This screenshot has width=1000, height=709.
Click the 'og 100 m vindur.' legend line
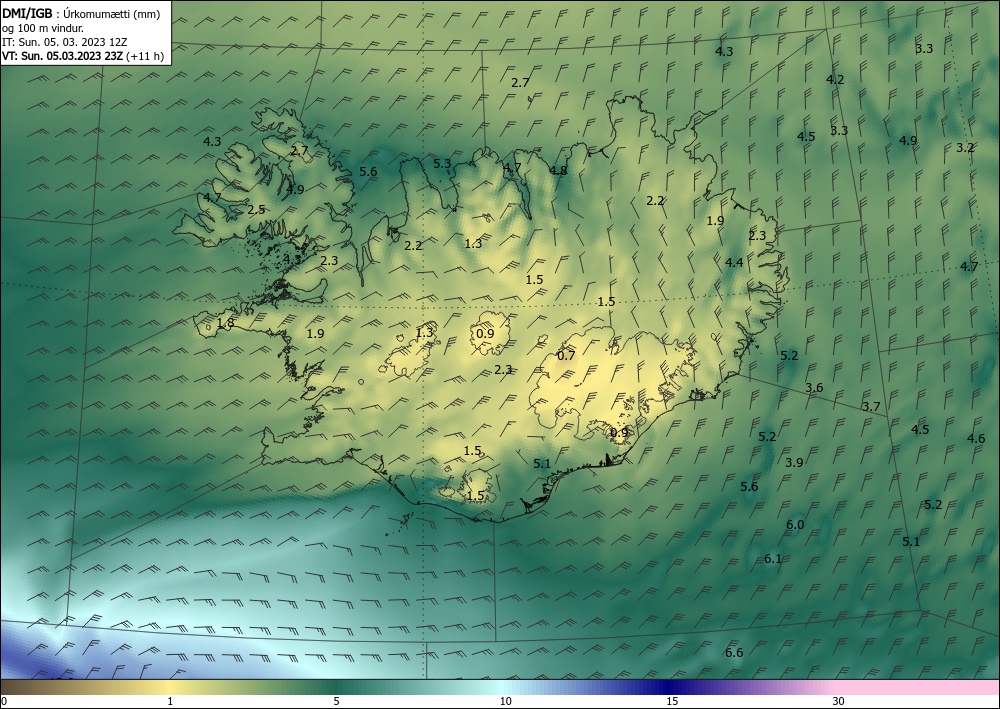[43, 28]
